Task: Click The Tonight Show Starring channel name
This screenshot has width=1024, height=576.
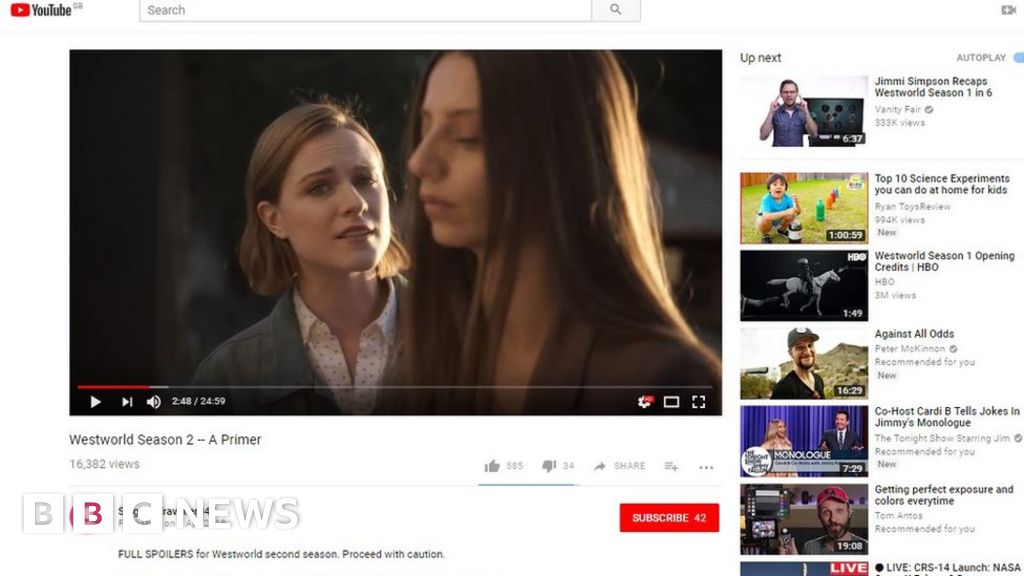Action: [942, 438]
